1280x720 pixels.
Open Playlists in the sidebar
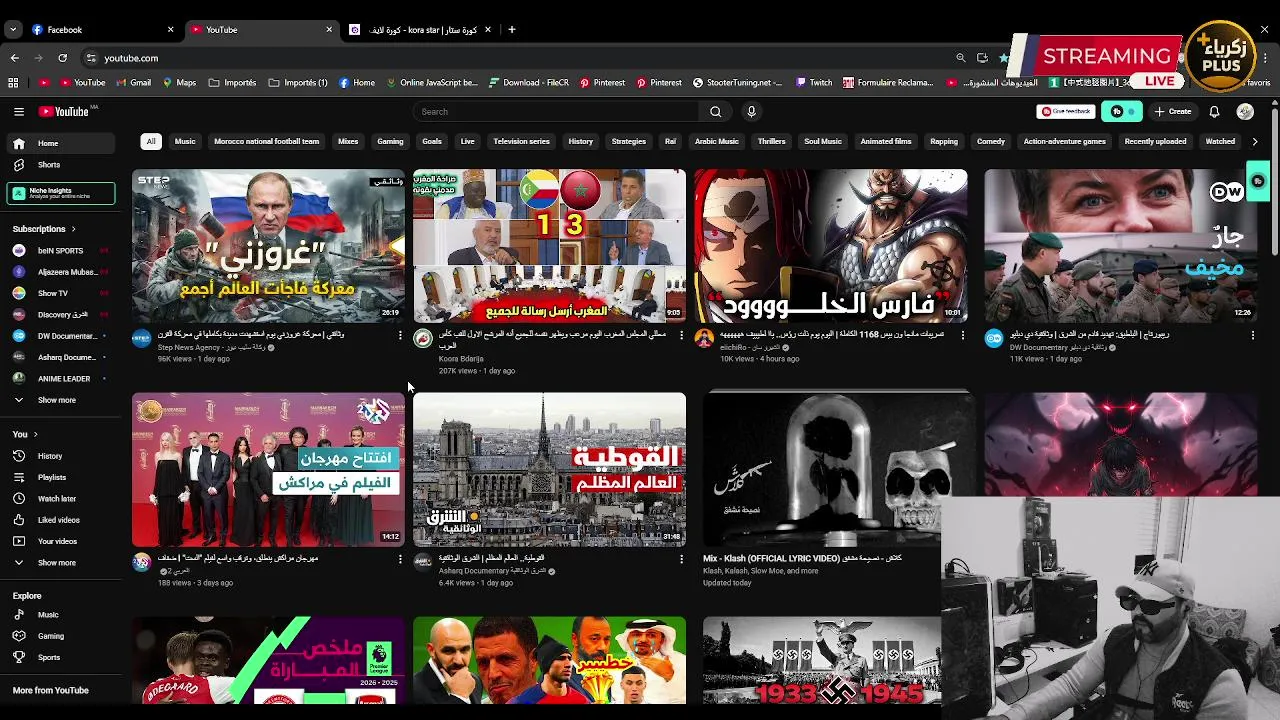coord(60,478)
